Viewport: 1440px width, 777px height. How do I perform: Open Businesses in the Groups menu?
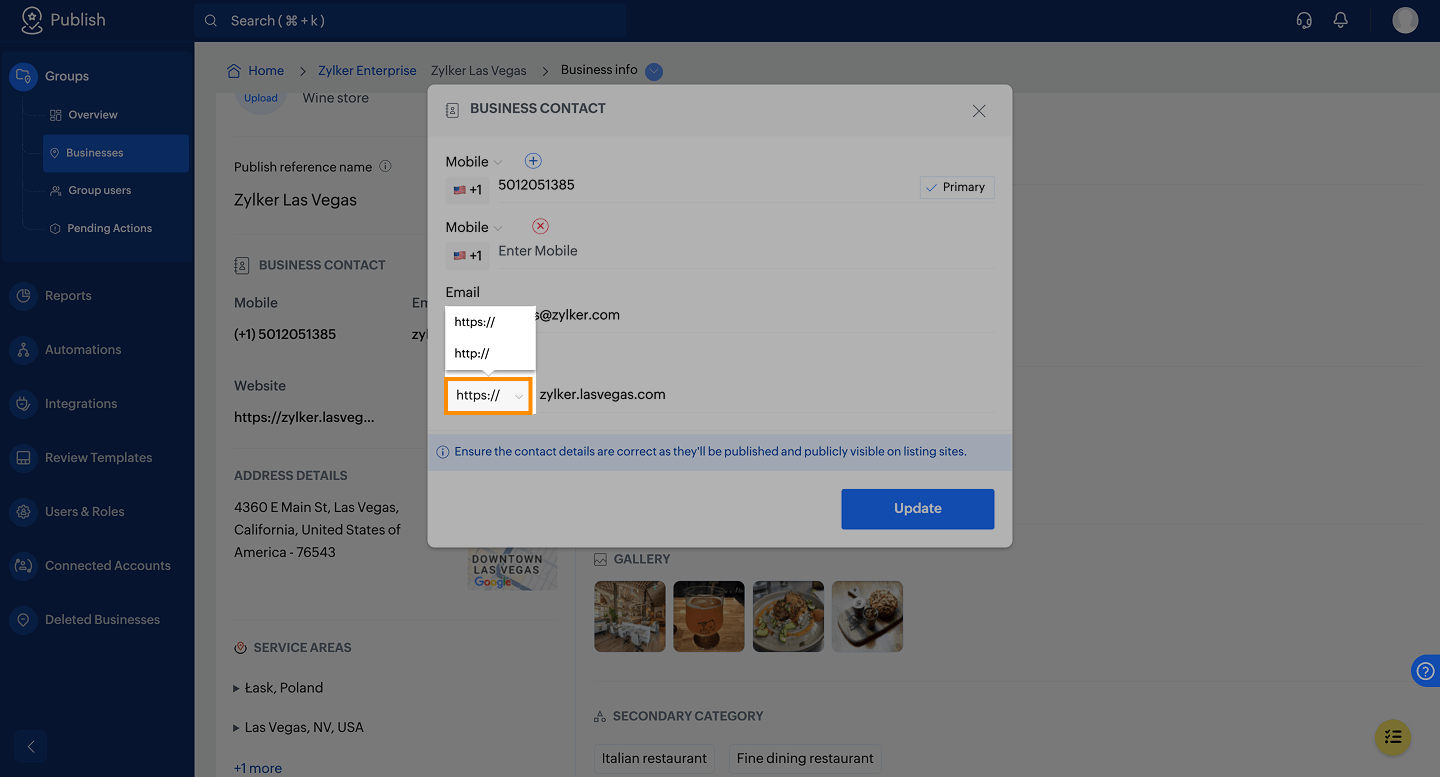[x=115, y=153]
